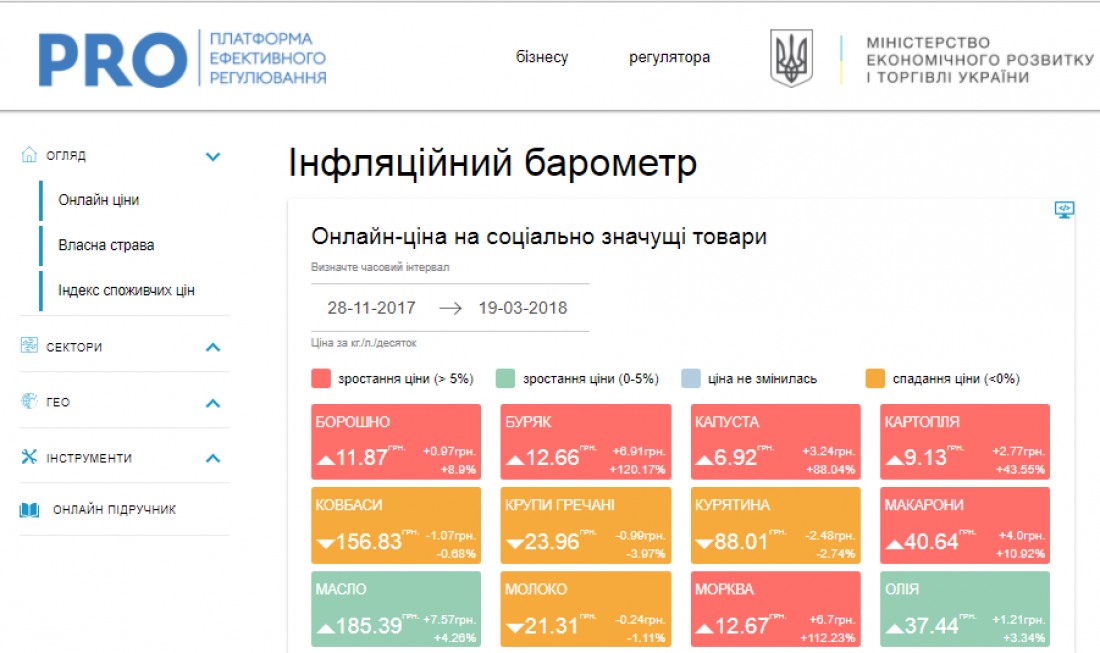Image resolution: width=1100 pixels, height=653 pixels.
Task: Click the home icon beside ОГЛЯД
Action: tap(29, 156)
